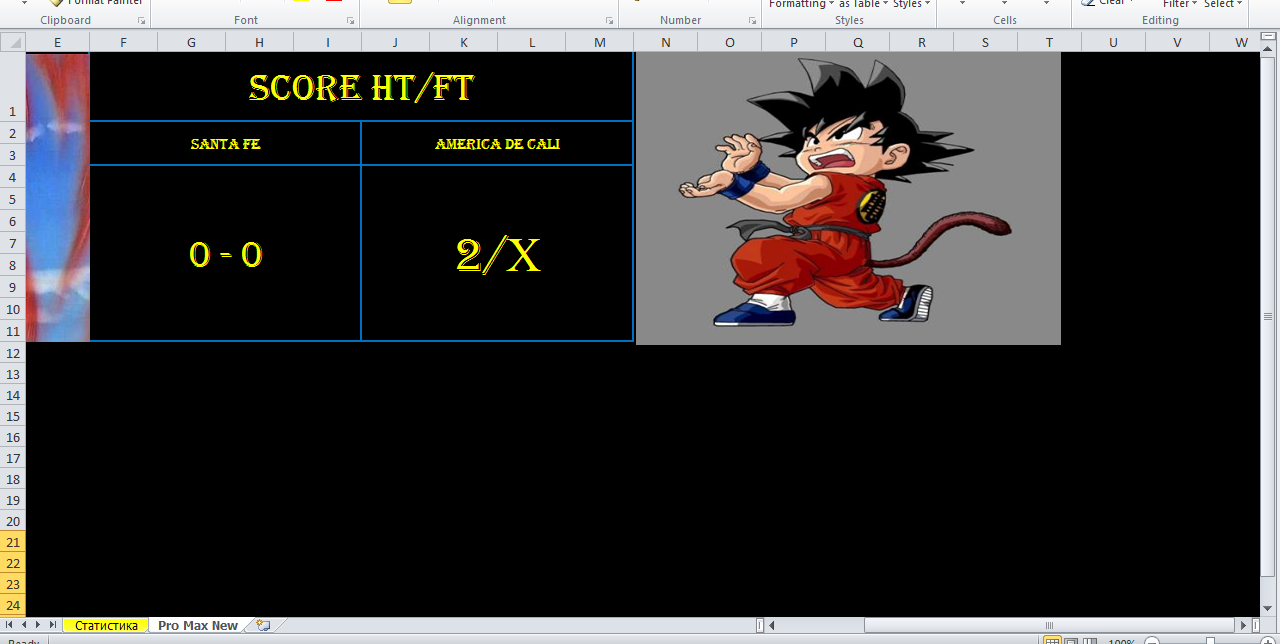Select row 15 header

point(13,416)
